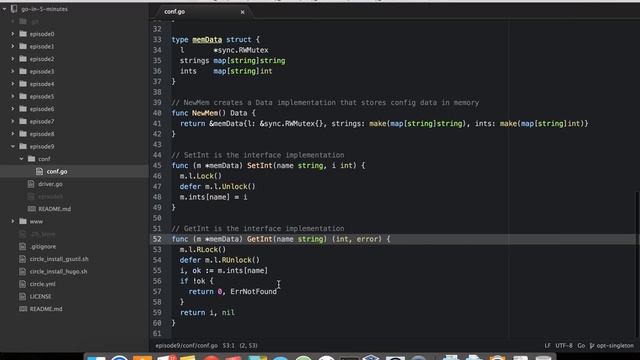Expand the episode3 folder chevron
Viewport: 640px width, 360px height.
point(13,71)
